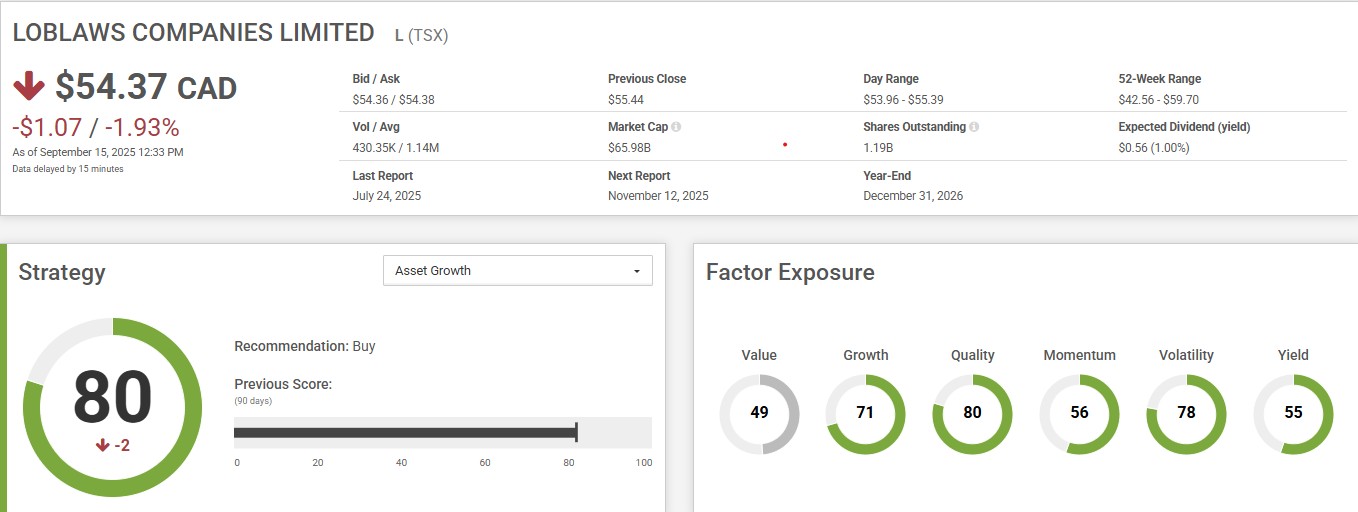
Task: Click the 52-Week Range value $42.56 - $59.70
Action: [1158, 100]
